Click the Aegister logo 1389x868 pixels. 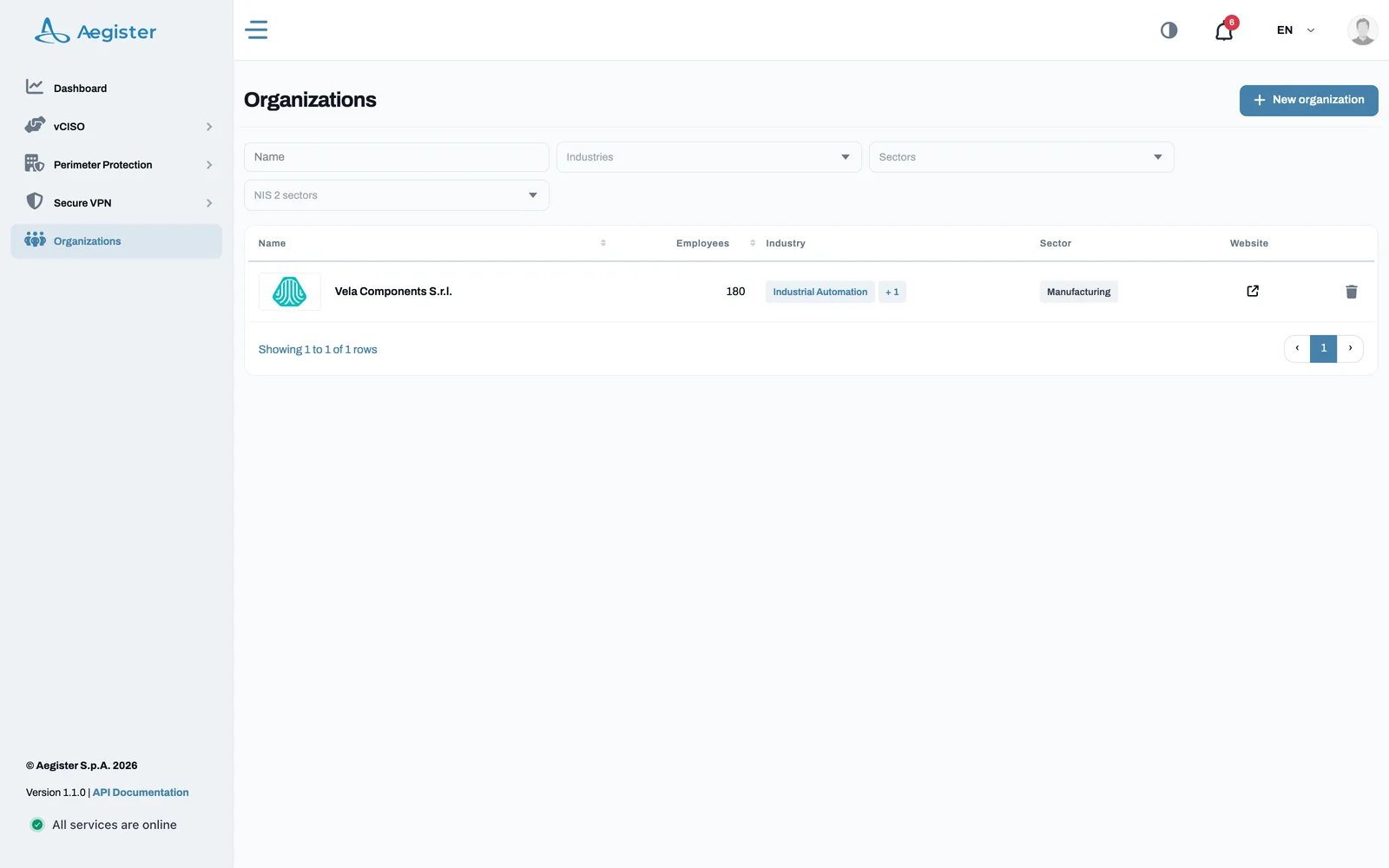point(95,31)
